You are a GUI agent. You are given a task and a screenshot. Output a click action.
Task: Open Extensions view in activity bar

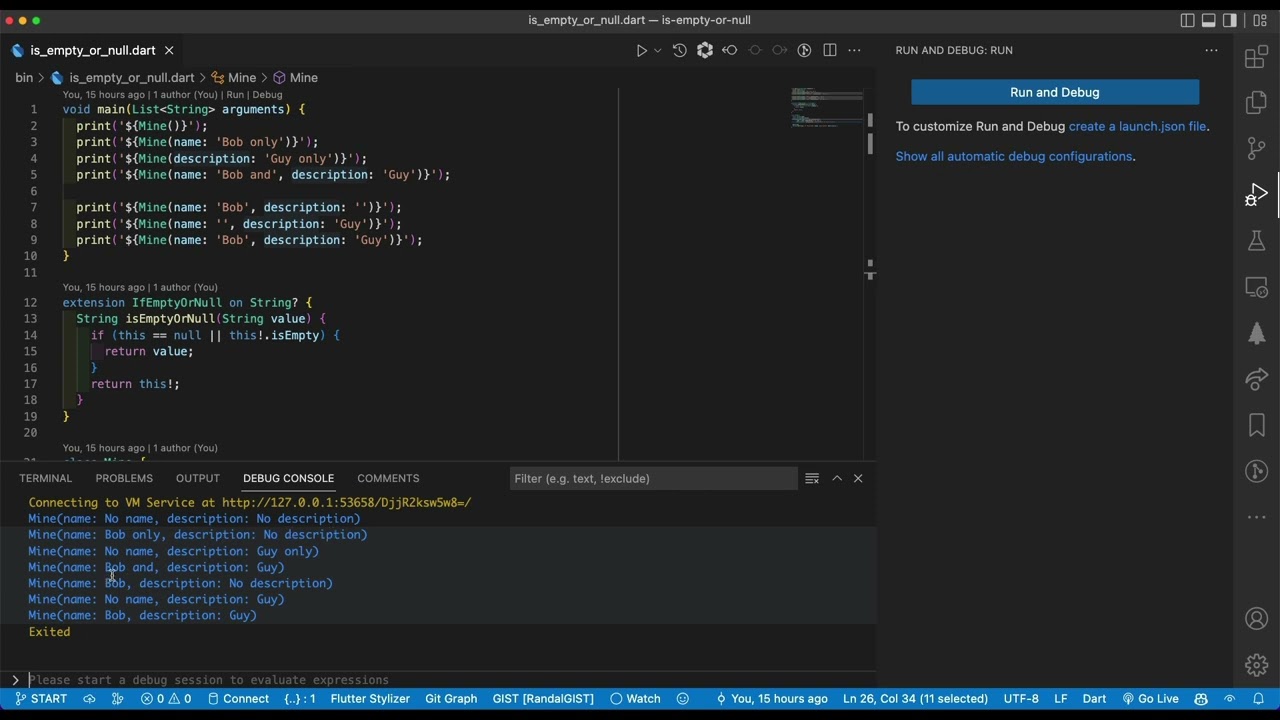click(x=1257, y=57)
